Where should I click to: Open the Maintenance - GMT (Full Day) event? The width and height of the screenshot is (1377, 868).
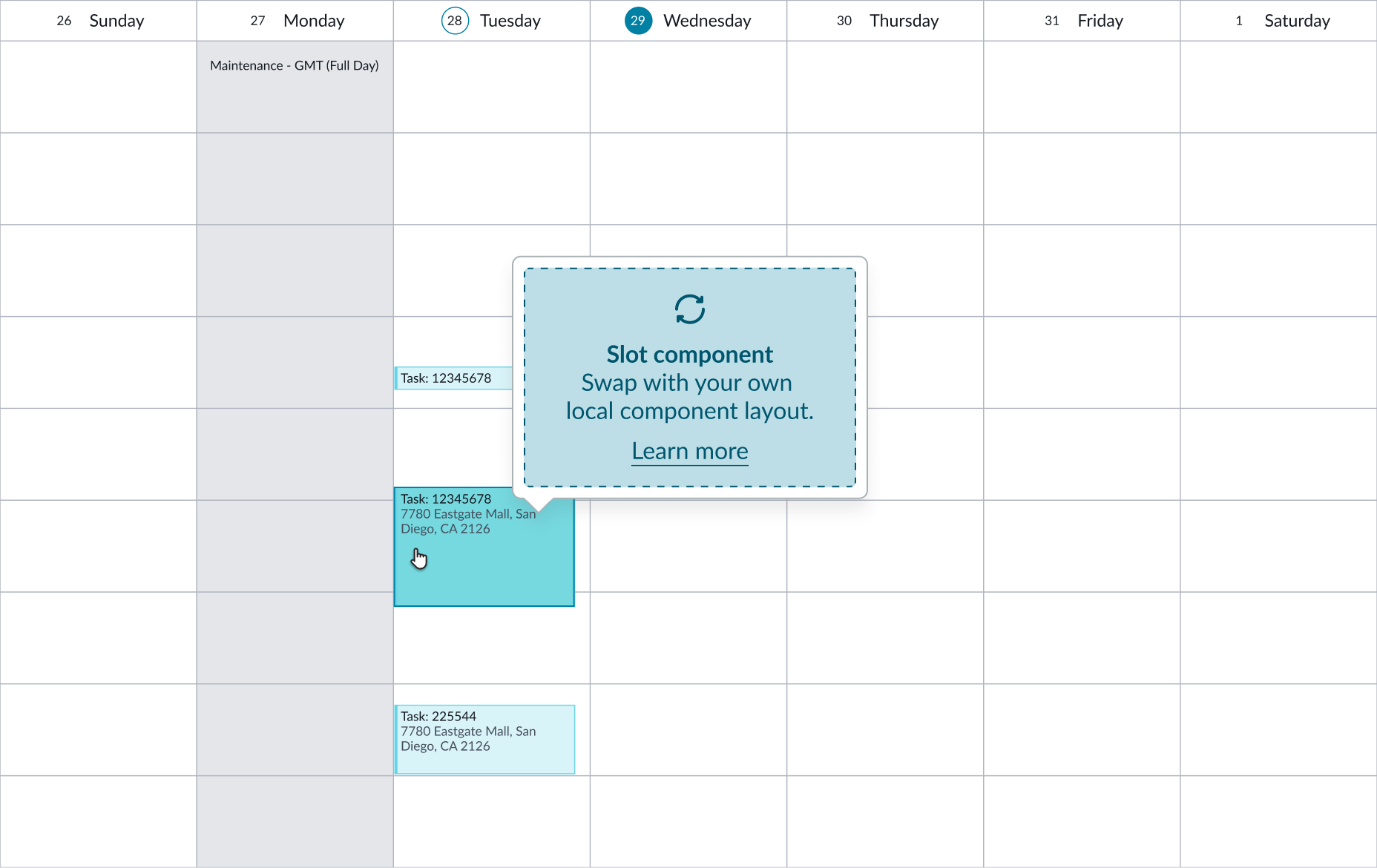point(295,65)
